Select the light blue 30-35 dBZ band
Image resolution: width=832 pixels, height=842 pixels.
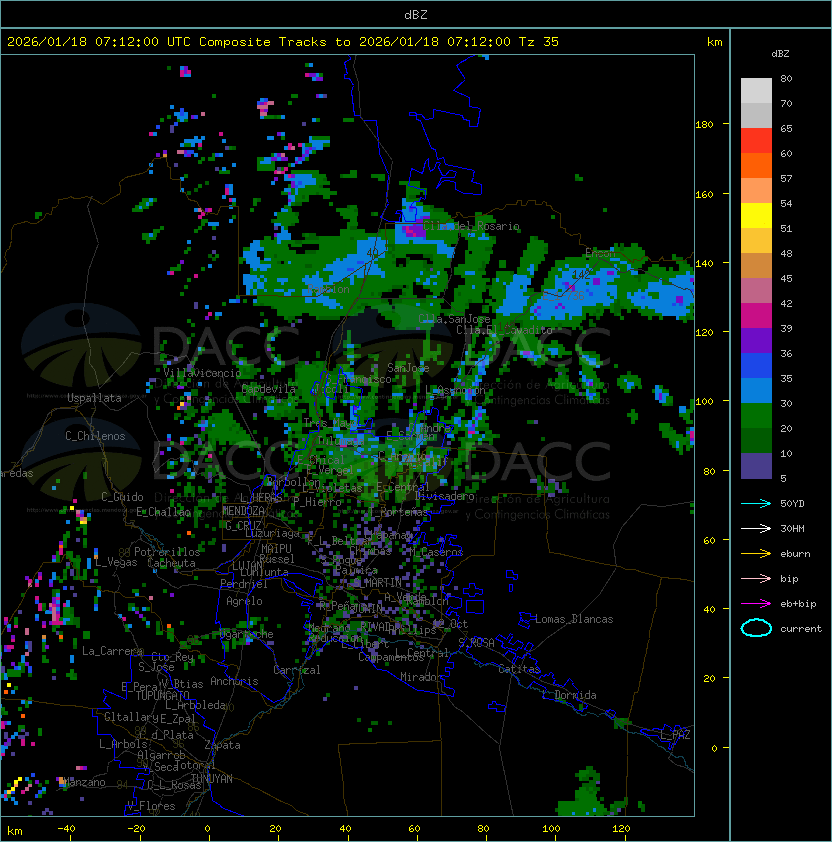coord(756,391)
